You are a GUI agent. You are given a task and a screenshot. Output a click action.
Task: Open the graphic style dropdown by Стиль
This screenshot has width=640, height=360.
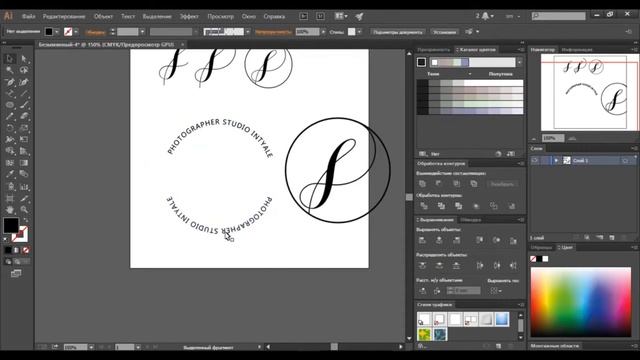tap(359, 32)
